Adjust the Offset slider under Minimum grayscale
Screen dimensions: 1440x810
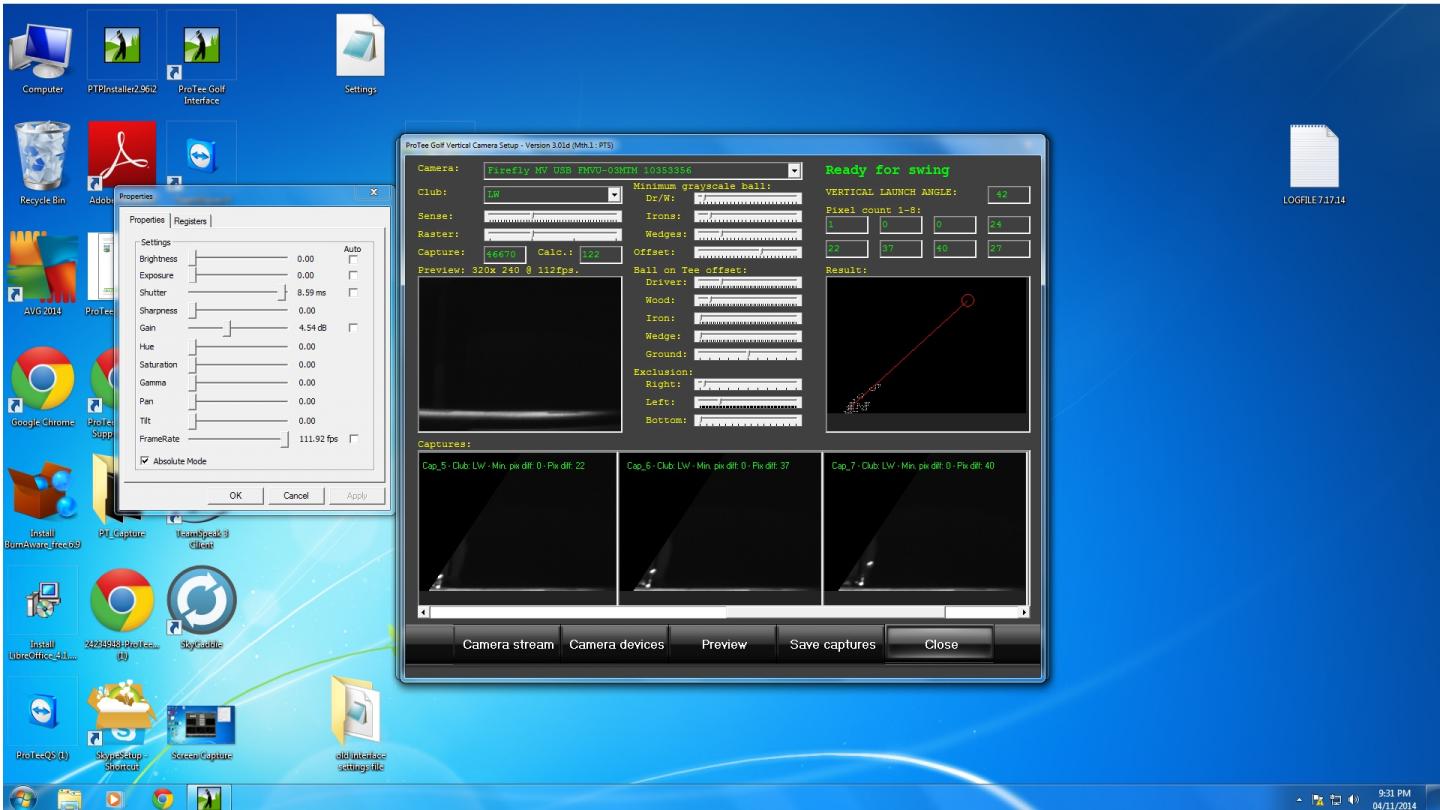coord(748,252)
